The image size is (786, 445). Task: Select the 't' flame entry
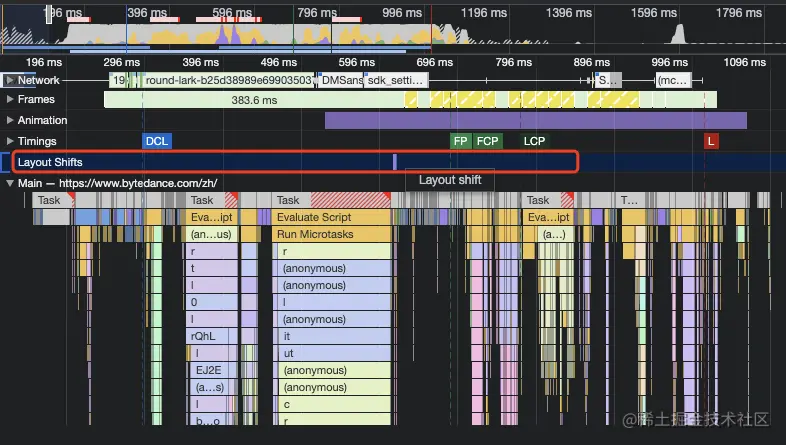(212, 268)
